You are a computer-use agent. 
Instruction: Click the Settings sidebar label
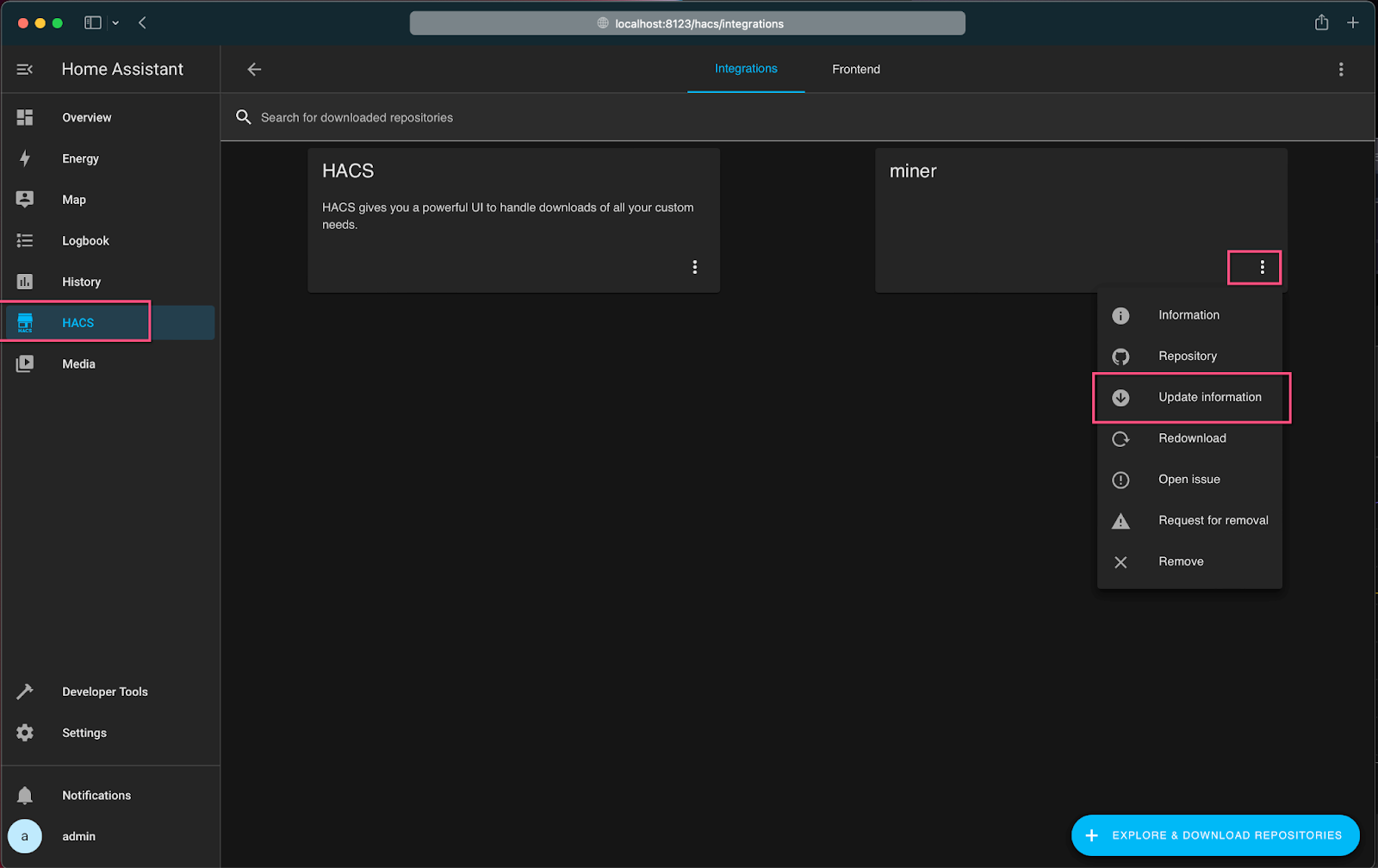[x=84, y=733]
